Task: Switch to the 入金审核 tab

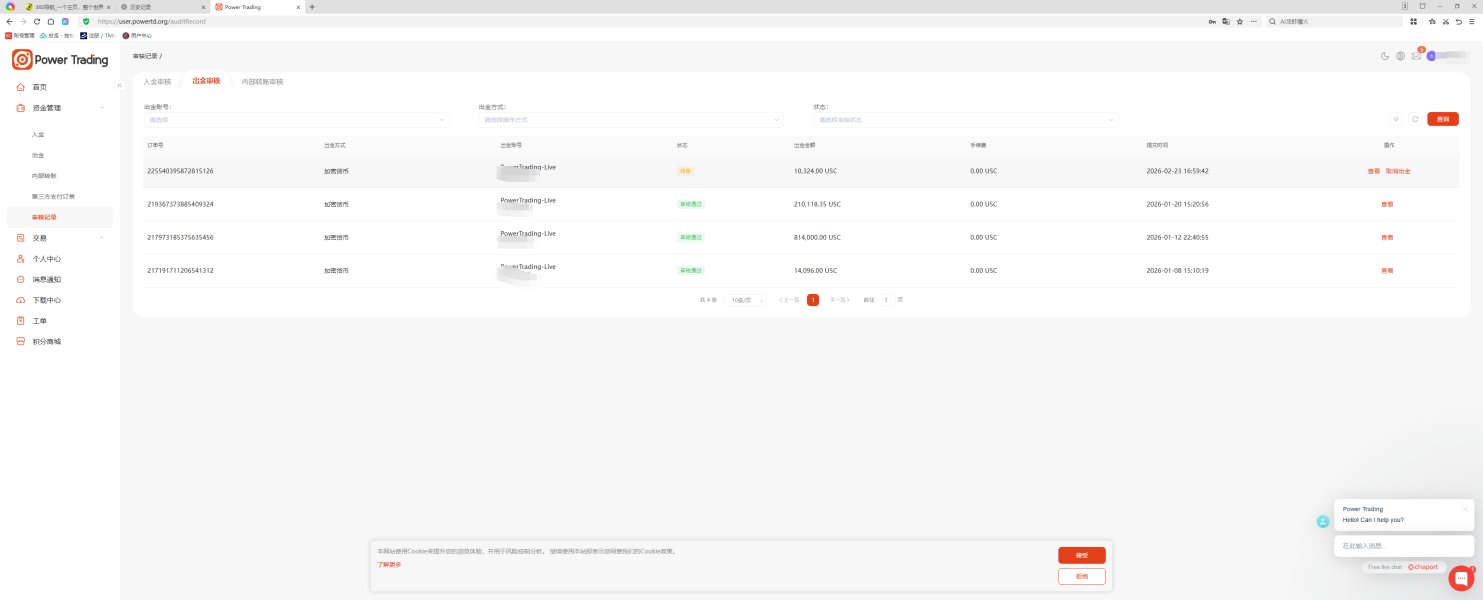Action: [x=157, y=82]
